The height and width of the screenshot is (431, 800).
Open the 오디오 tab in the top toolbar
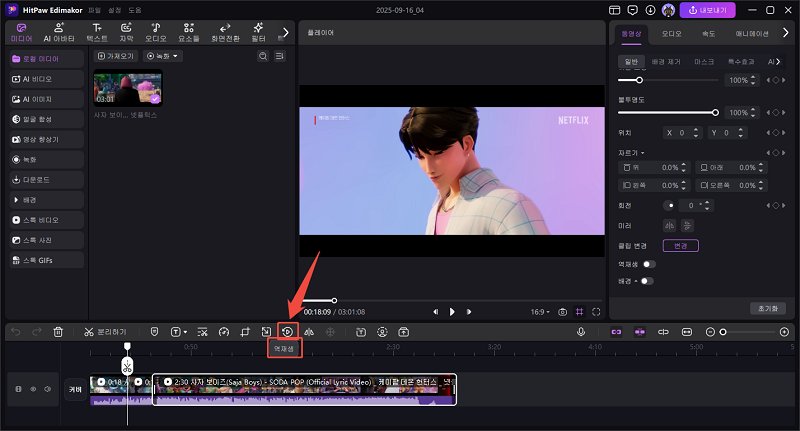point(156,33)
